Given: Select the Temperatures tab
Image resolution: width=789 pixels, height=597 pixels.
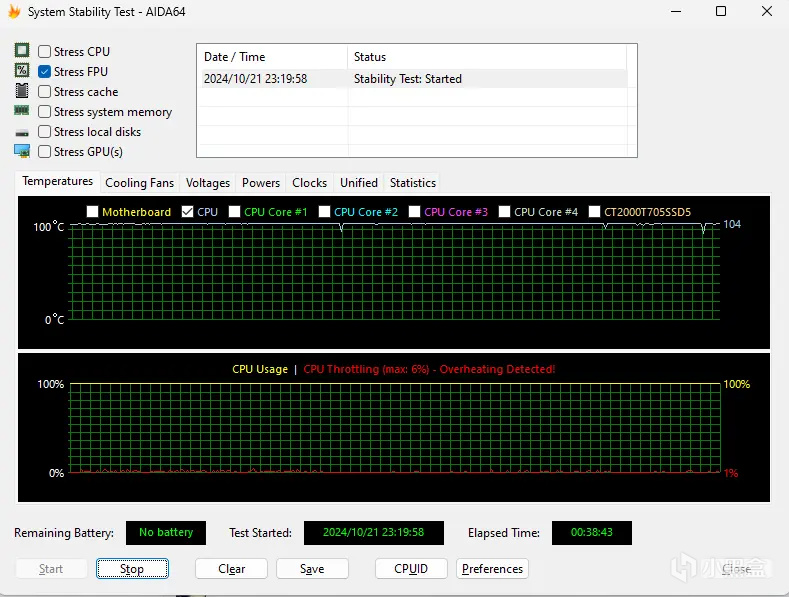Looking at the screenshot, I should [58, 181].
